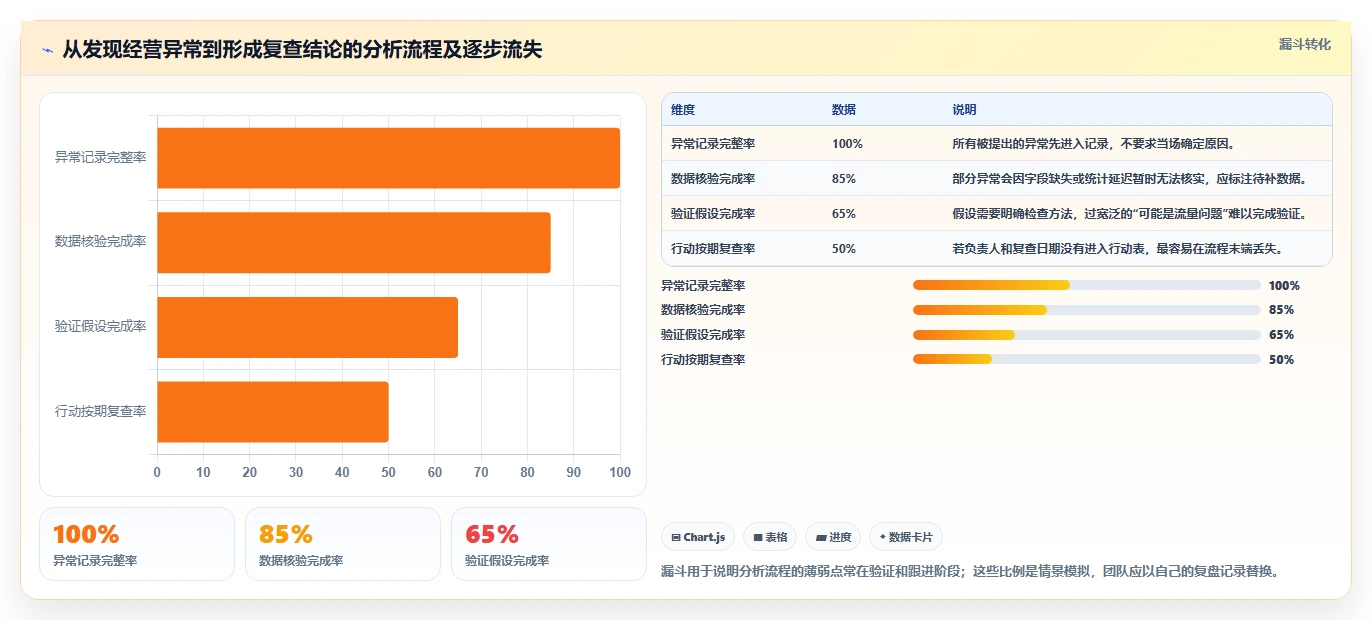Screen dimensions: 1372x620
Task: Click description starting 部分异常会因字段缺失
Action: click(1132, 179)
